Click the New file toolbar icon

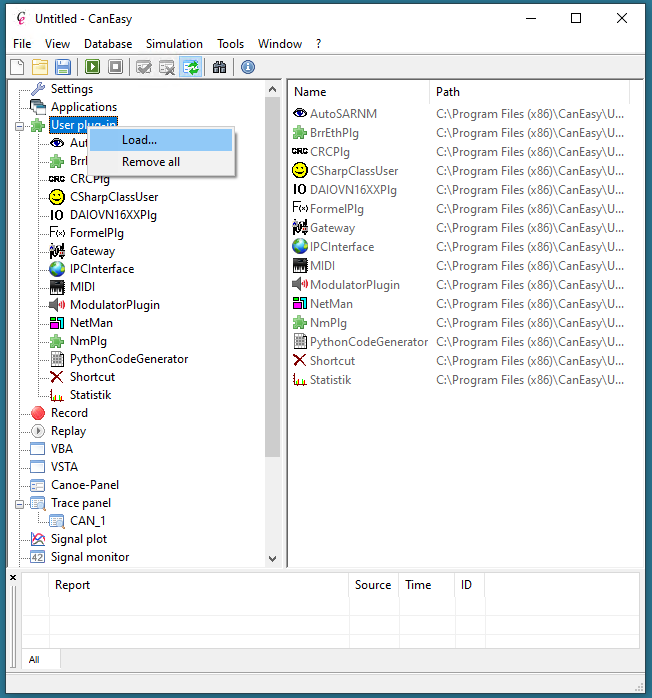(x=17, y=67)
